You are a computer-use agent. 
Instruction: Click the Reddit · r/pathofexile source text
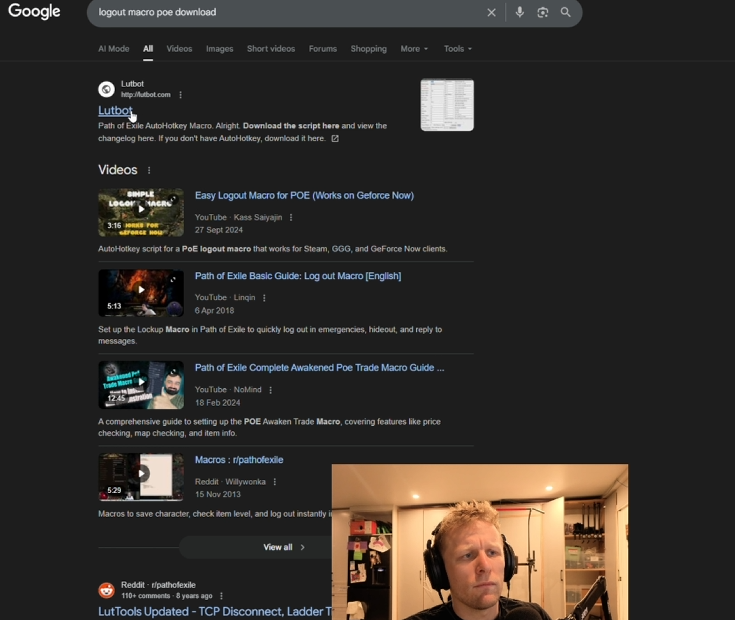coord(158,585)
